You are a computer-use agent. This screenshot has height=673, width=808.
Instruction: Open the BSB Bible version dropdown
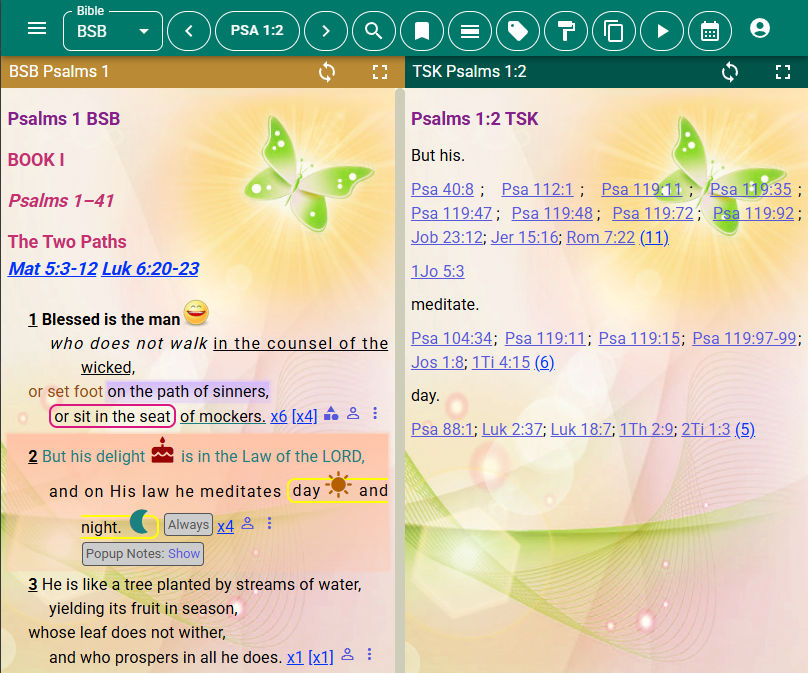[112, 31]
